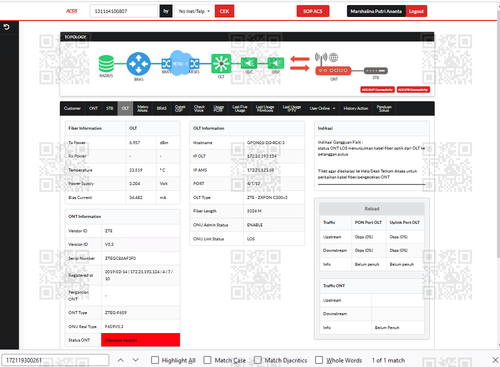
Task: Open the Metro Akses tab
Action: (142, 108)
